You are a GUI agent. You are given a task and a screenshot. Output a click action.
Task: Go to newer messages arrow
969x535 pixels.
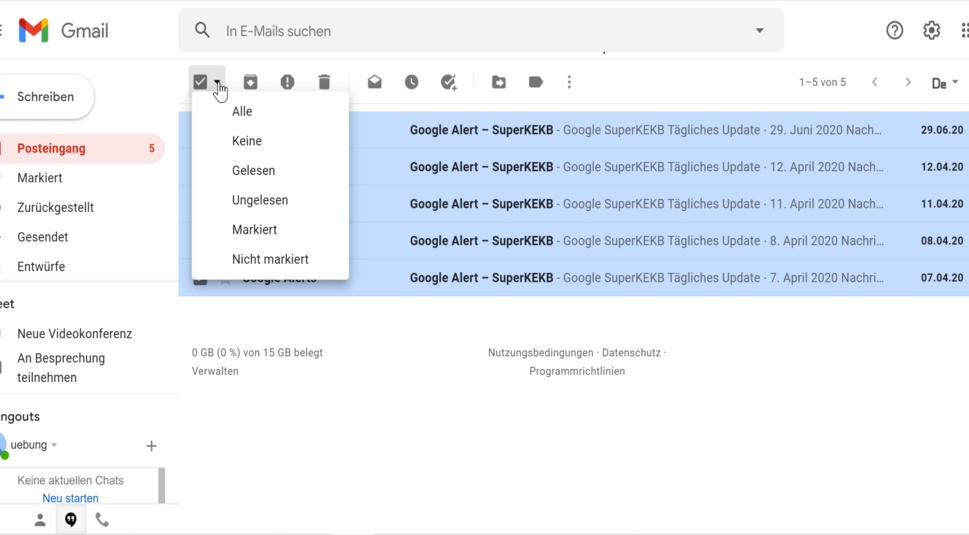tap(874, 82)
